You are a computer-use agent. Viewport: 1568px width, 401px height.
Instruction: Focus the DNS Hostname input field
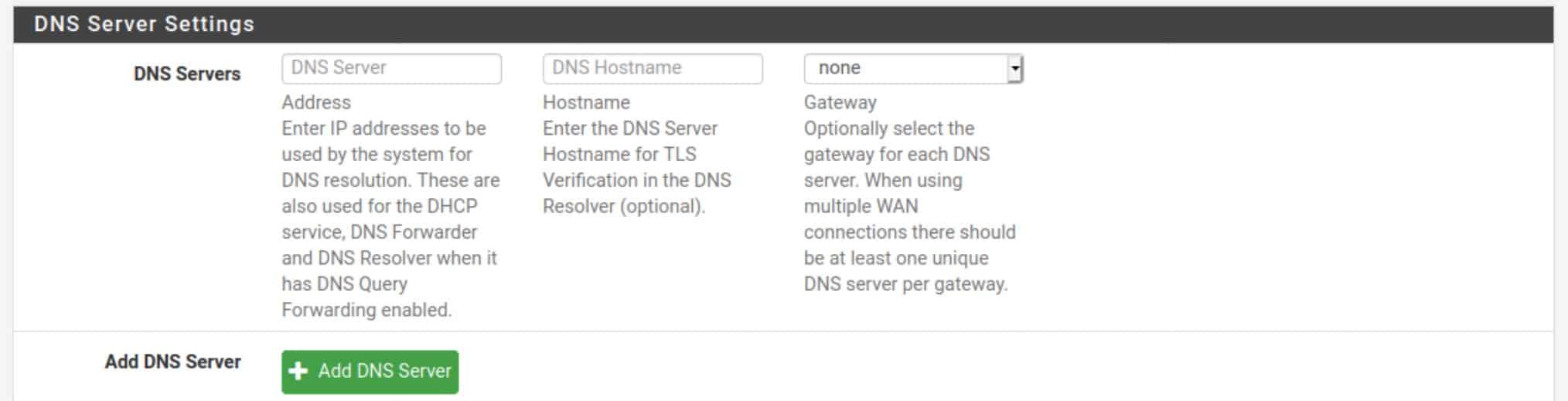pos(653,68)
